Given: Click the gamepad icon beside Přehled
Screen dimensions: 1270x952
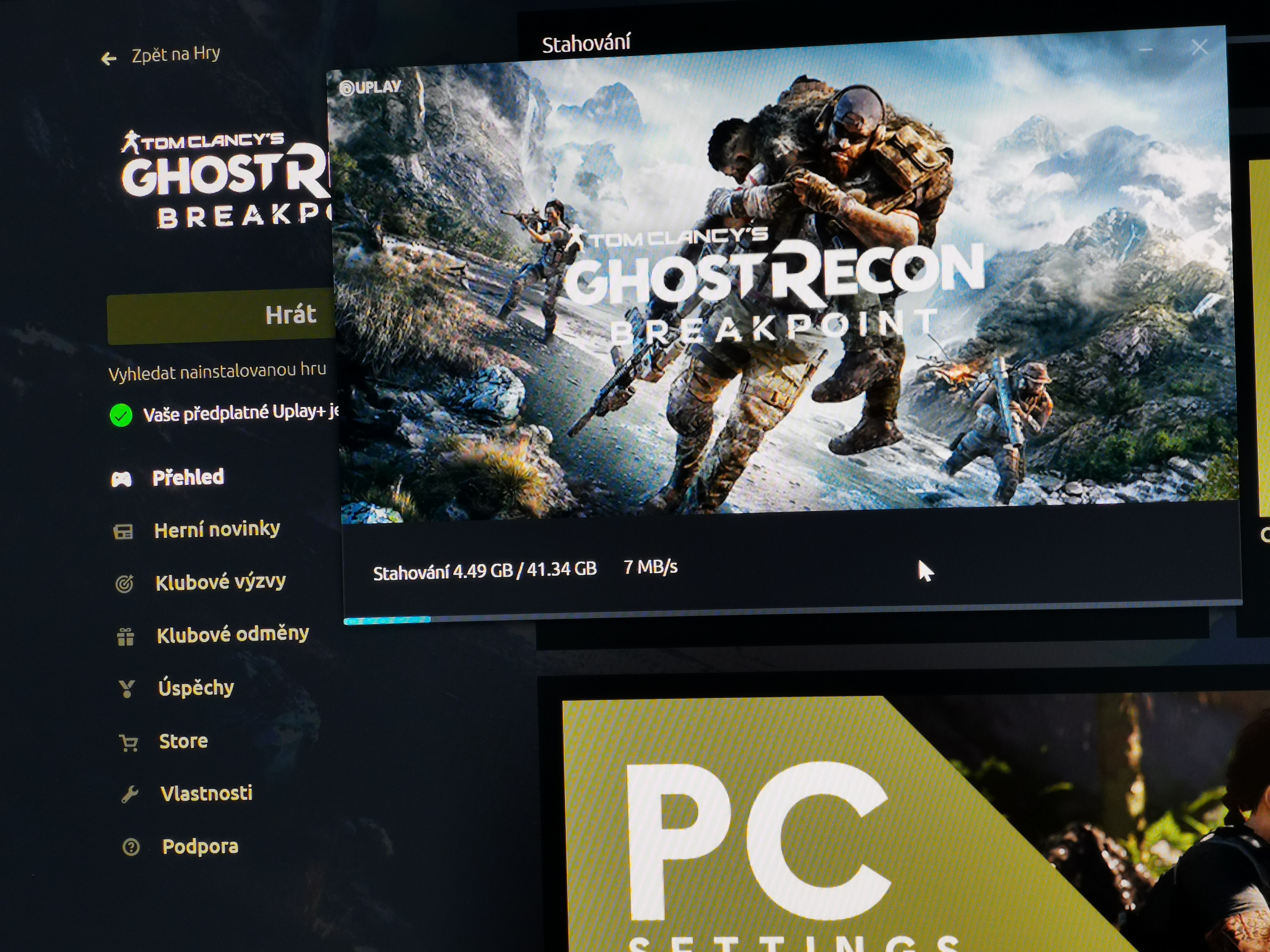Looking at the screenshot, I should pos(121,479).
